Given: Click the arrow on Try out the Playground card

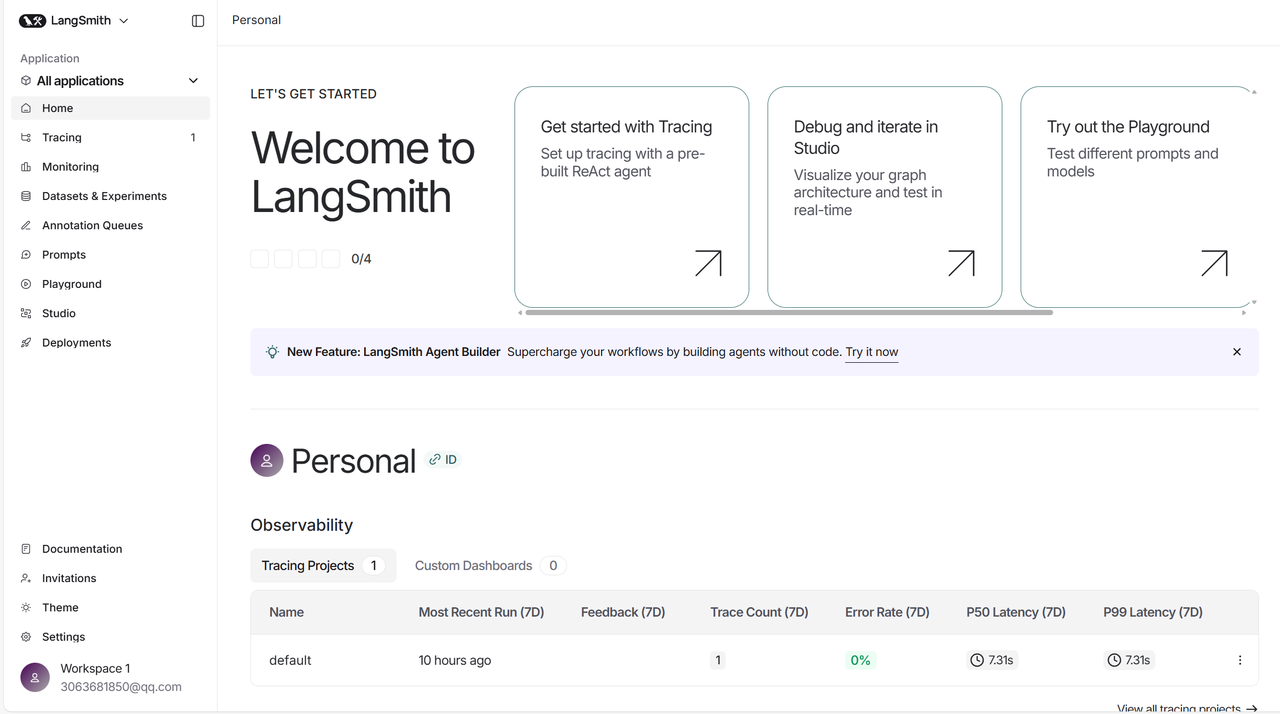Looking at the screenshot, I should pos(1214,263).
